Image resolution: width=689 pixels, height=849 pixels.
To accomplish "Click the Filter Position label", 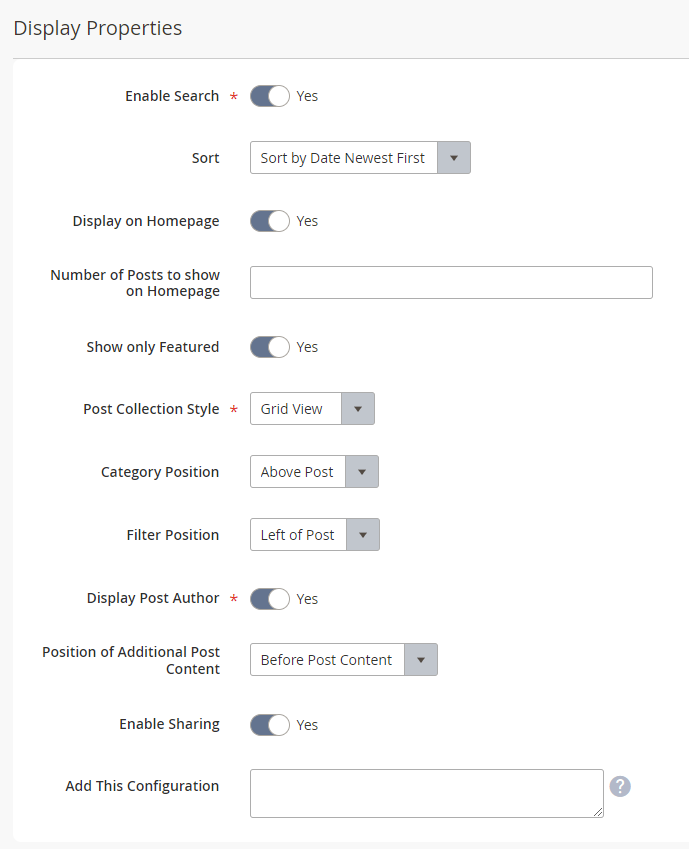I will [x=173, y=535].
